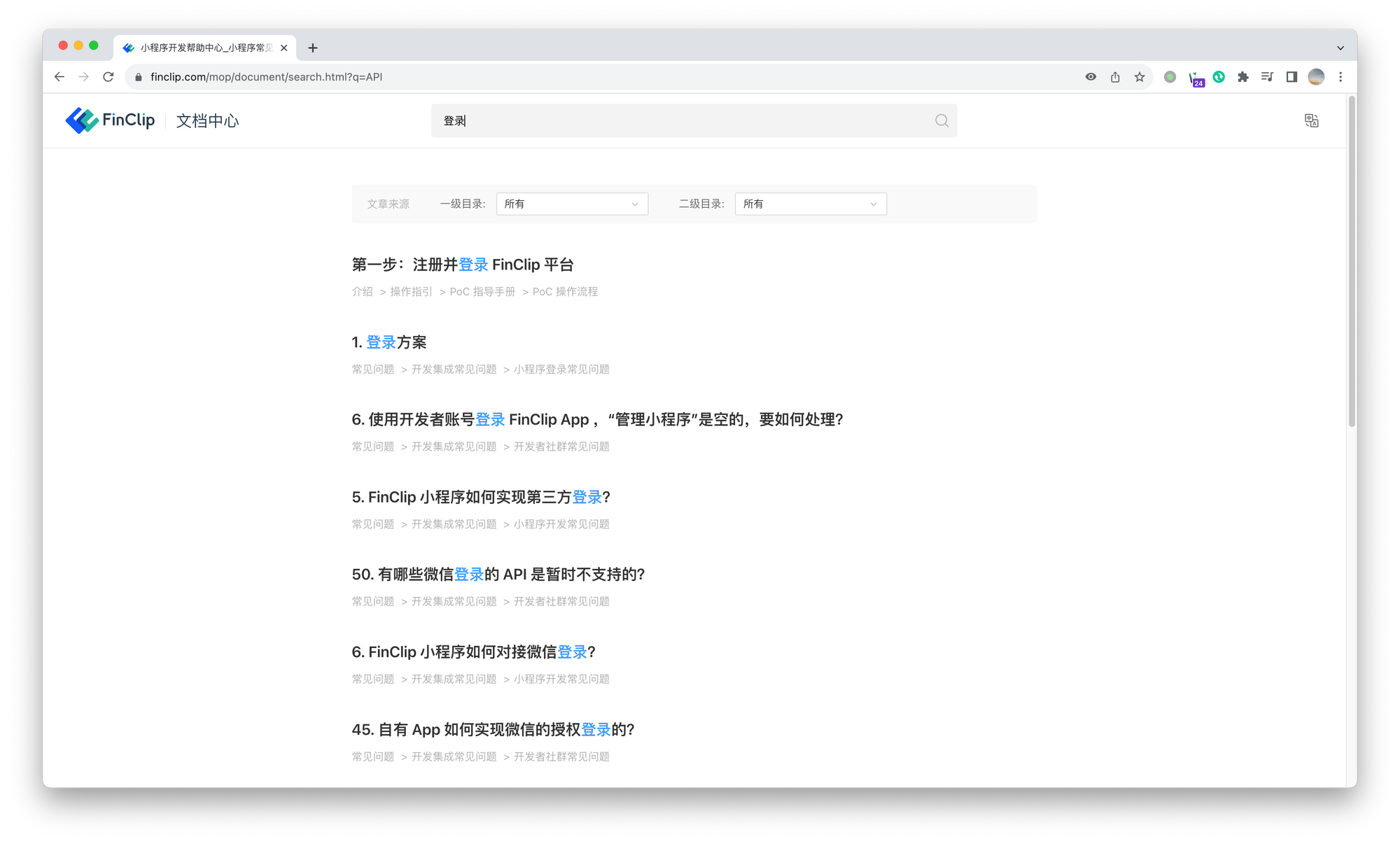The height and width of the screenshot is (844, 1400).
Task: Bookmark the page with the star icon
Action: click(1140, 77)
